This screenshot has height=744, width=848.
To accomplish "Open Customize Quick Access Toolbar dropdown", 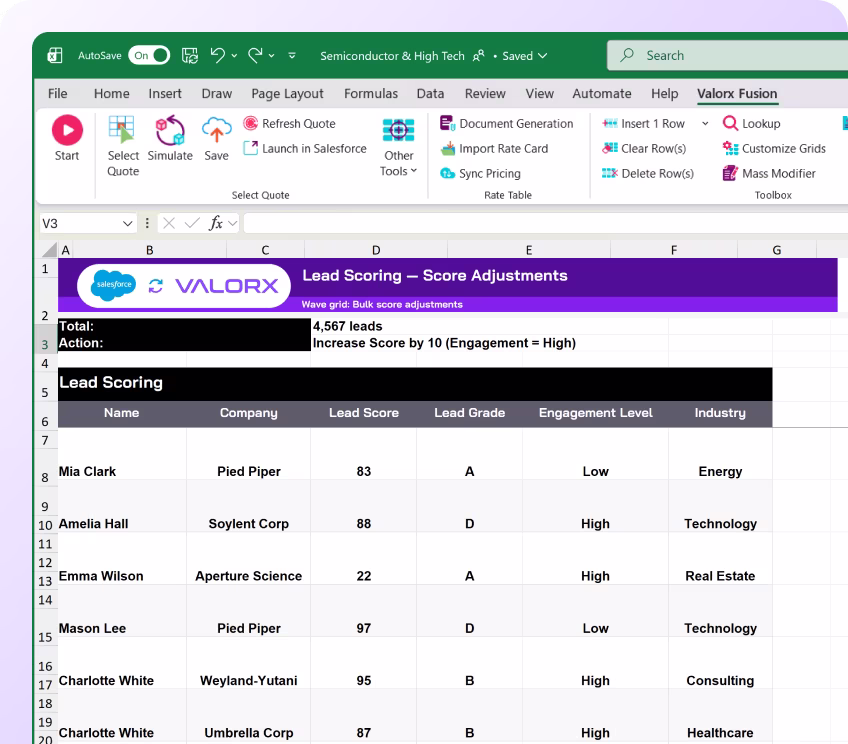I will [292, 55].
